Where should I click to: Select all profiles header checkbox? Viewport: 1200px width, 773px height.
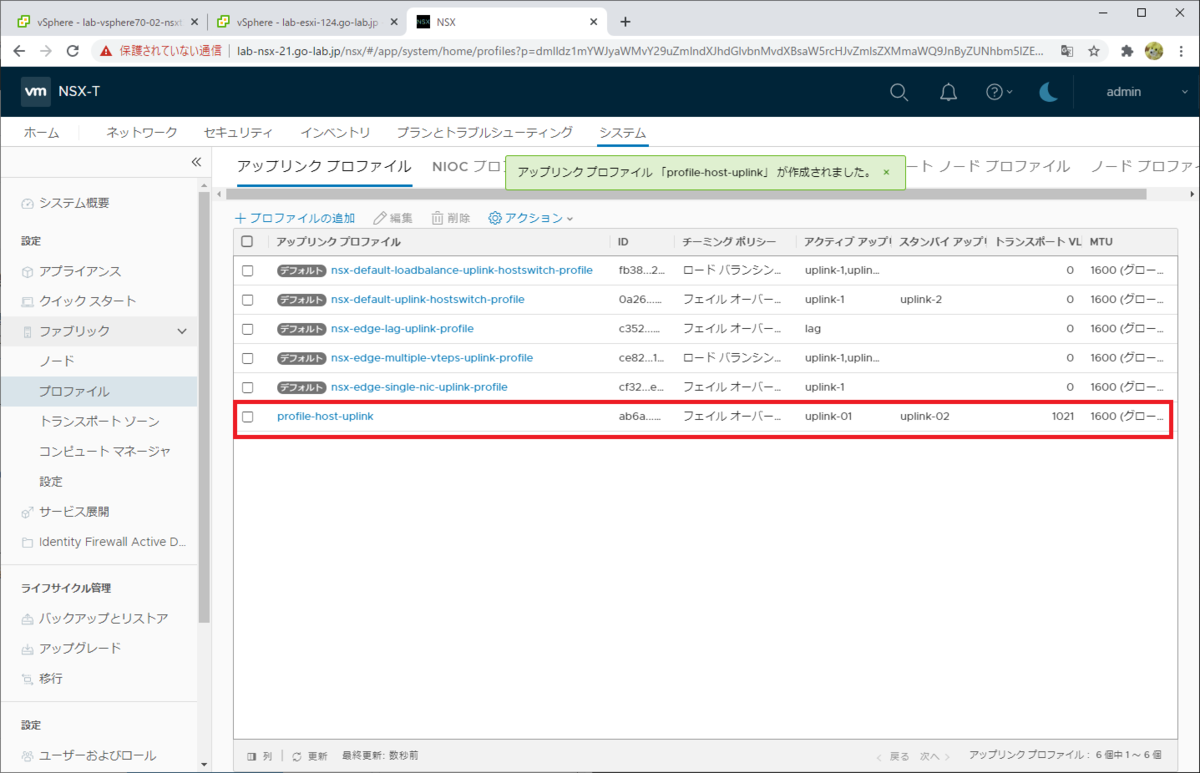248,242
